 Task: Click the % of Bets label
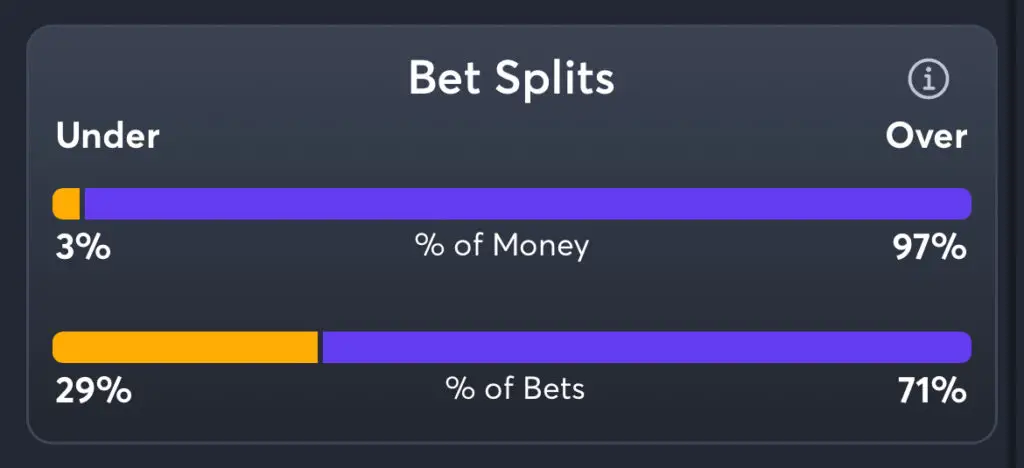coord(515,390)
